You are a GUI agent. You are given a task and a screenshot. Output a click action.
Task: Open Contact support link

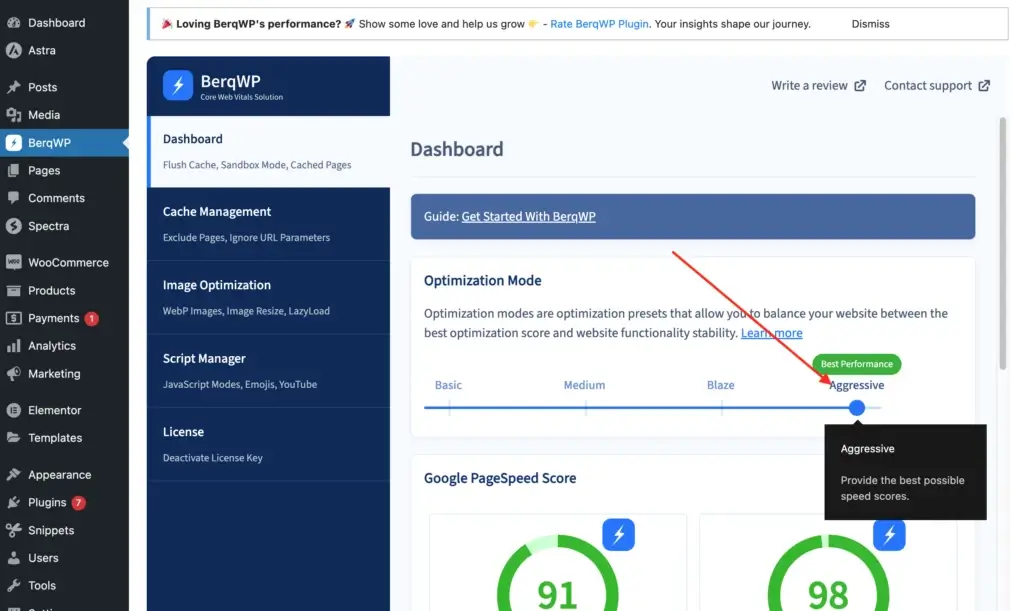(x=936, y=86)
